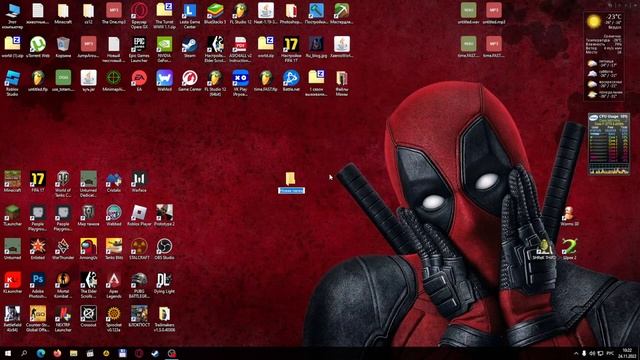Image resolution: width=640 pixels, height=360 pixels.
Task: Open the taskbar search
Action: click(24, 353)
